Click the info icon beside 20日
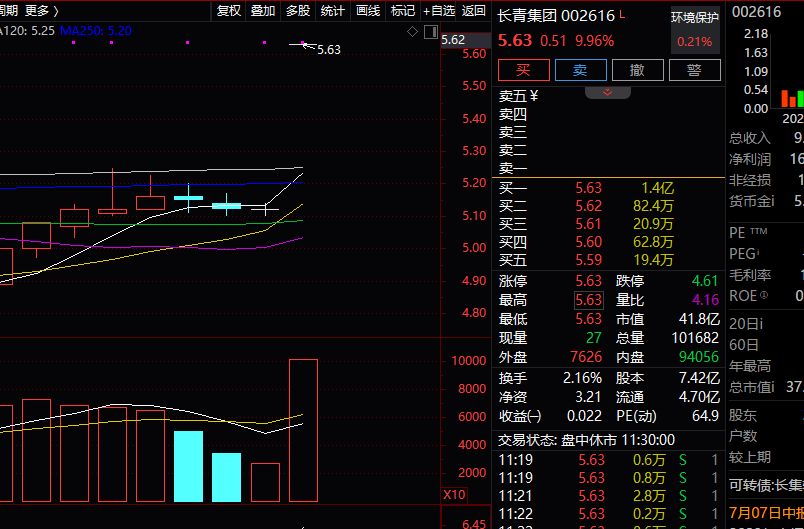 pyautogui.click(x=761, y=323)
